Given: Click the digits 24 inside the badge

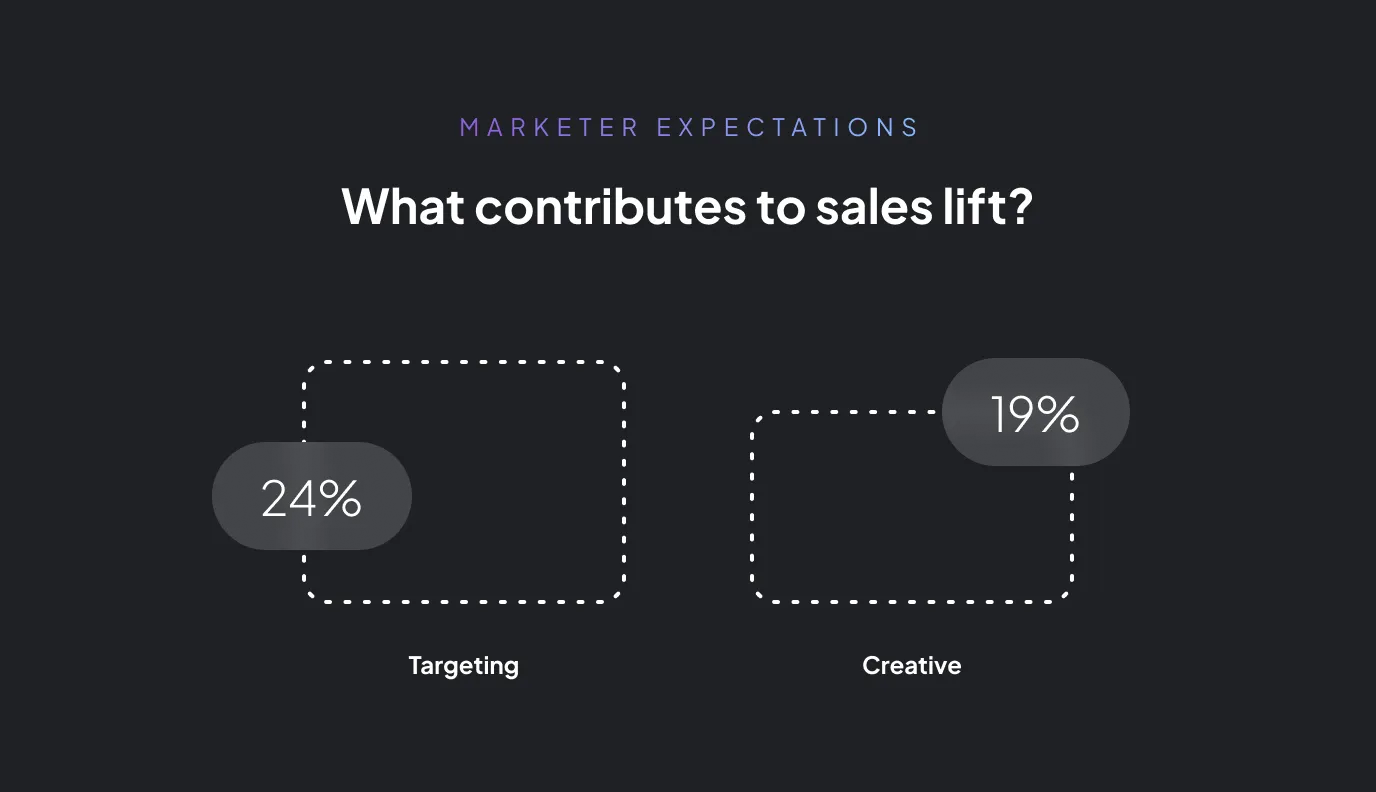Looking at the screenshot, I should (291, 498).
